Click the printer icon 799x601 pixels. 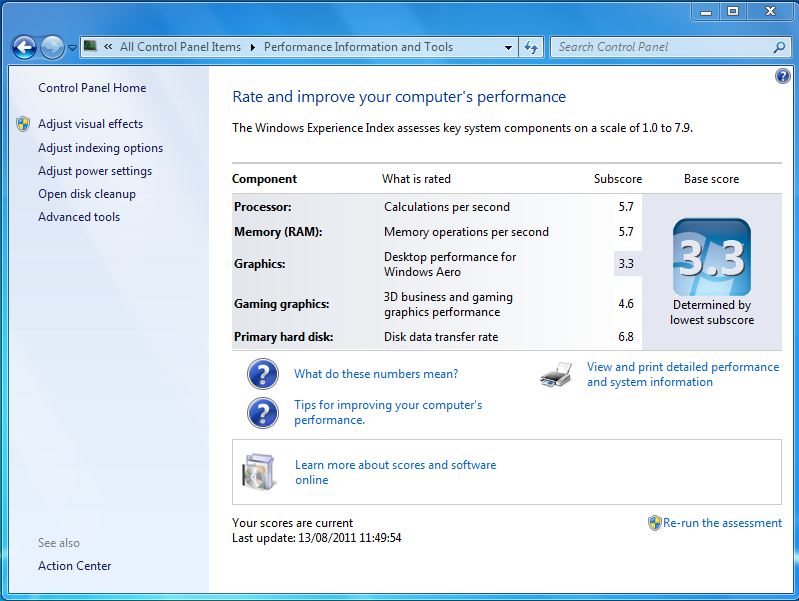click(x=556, y=375)
